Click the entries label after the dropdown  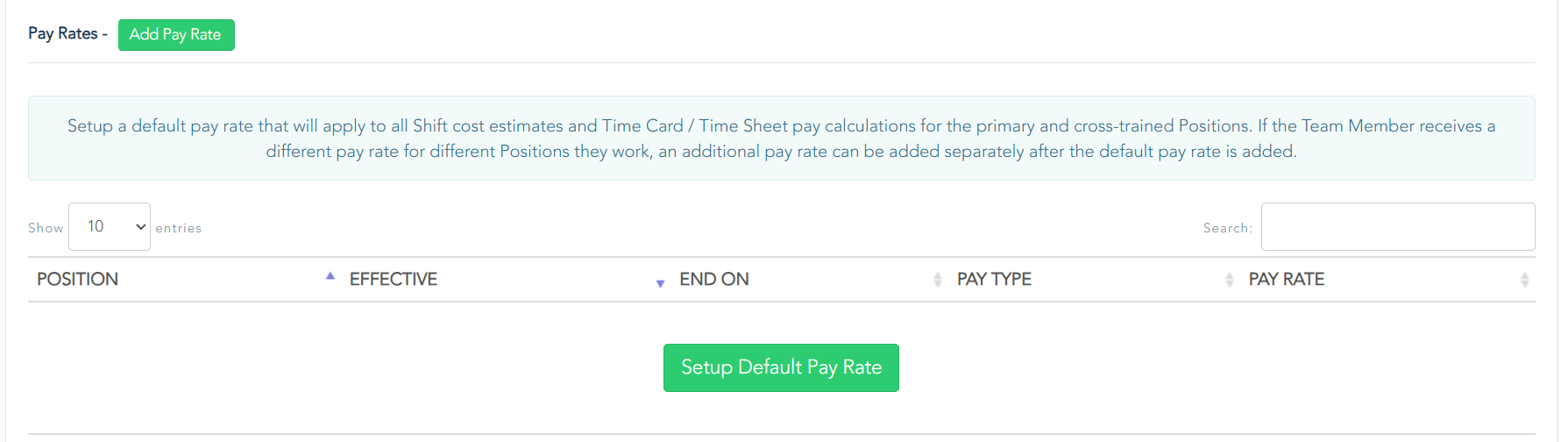[x=179, y=228]
